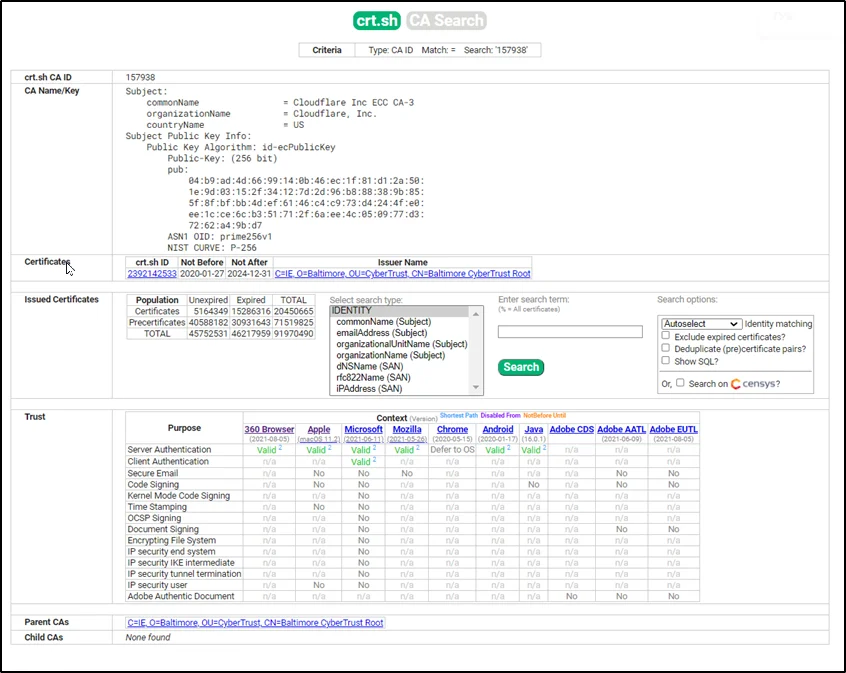Select organizationName (Subject) search type
Viewport: 846px width, 673px height.
click(x=391, y=355)
